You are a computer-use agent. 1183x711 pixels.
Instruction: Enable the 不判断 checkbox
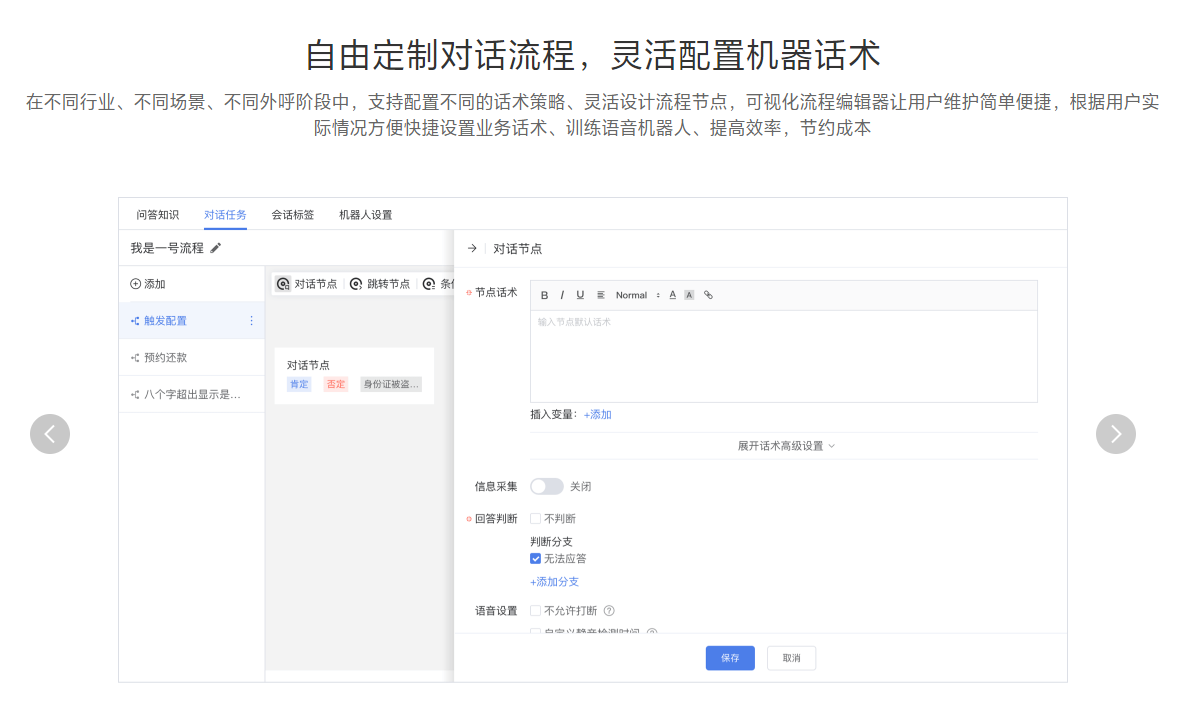coord(536,518)
